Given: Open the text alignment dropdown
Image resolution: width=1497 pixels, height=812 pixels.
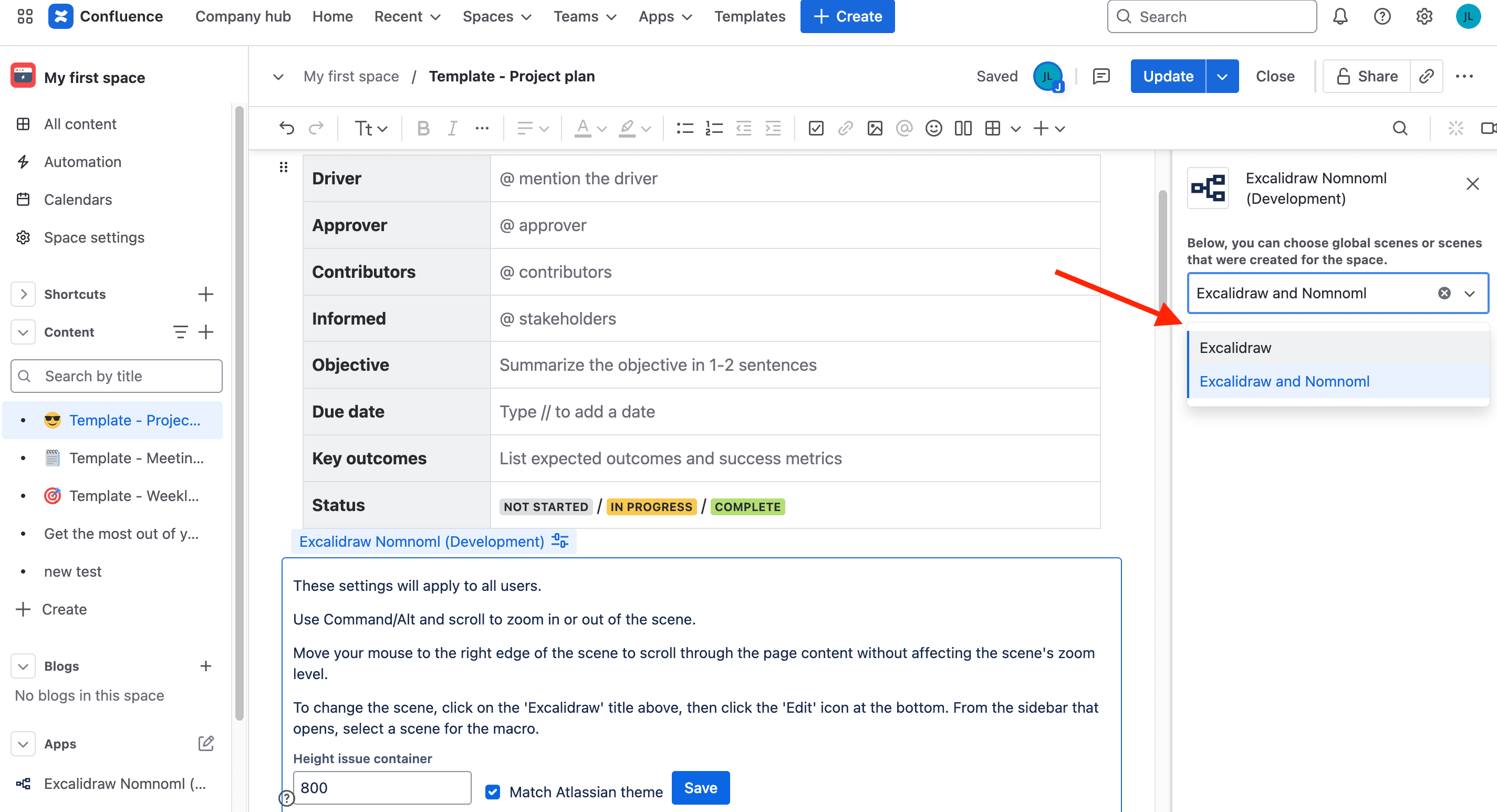Looking at the screenshot, I should tap(532, 129).
